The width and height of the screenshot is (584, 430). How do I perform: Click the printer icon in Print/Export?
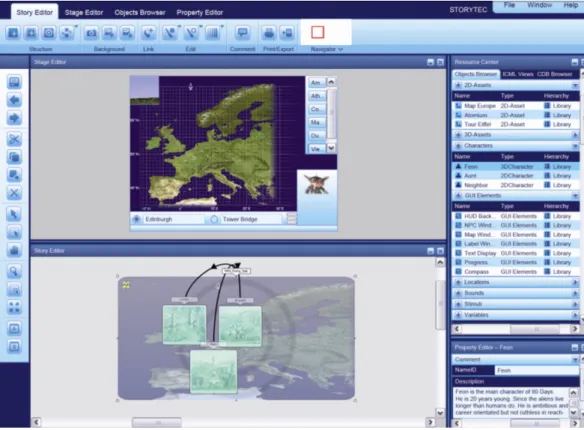269,33
